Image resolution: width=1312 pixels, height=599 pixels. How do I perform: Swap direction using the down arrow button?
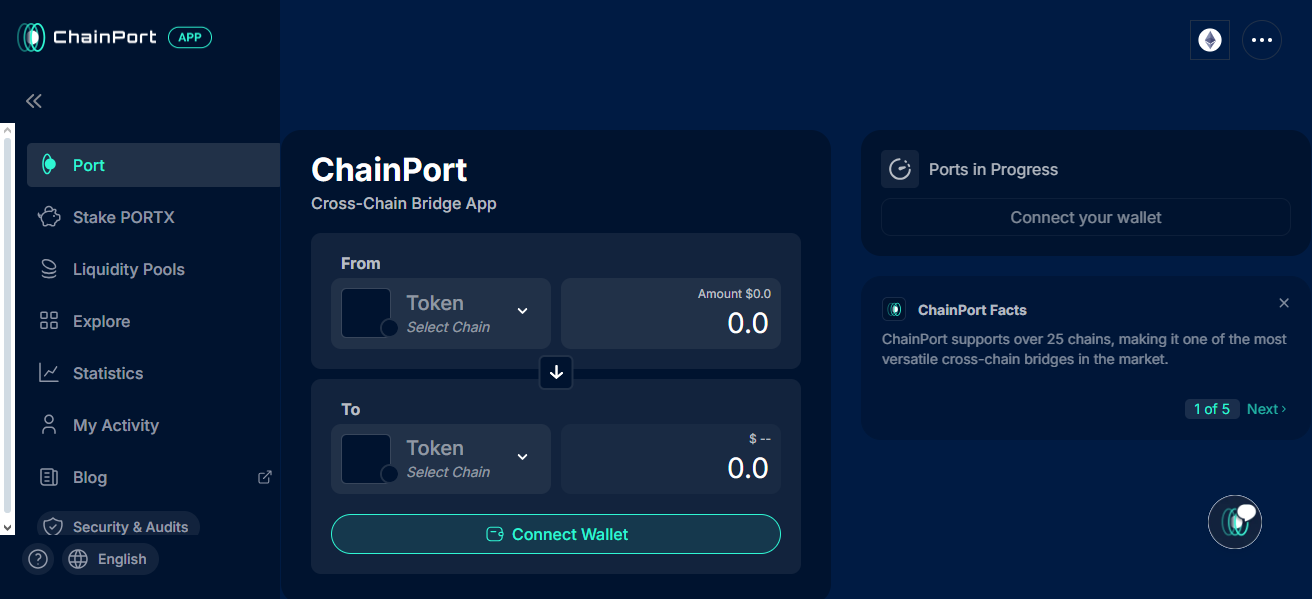[x=556, y=372]
